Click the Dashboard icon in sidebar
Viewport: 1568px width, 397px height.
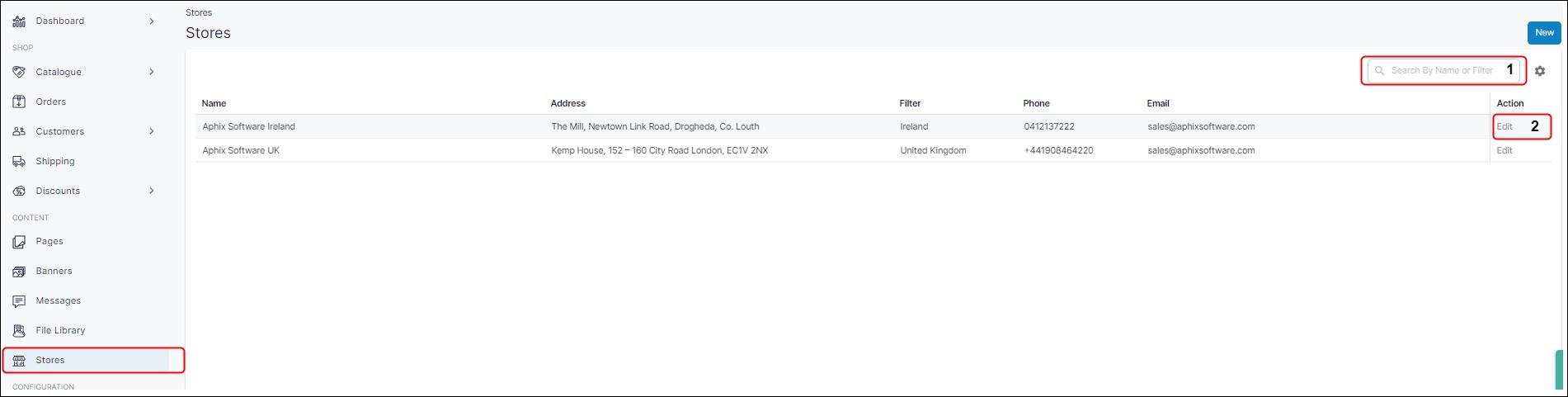coord(19,21)
